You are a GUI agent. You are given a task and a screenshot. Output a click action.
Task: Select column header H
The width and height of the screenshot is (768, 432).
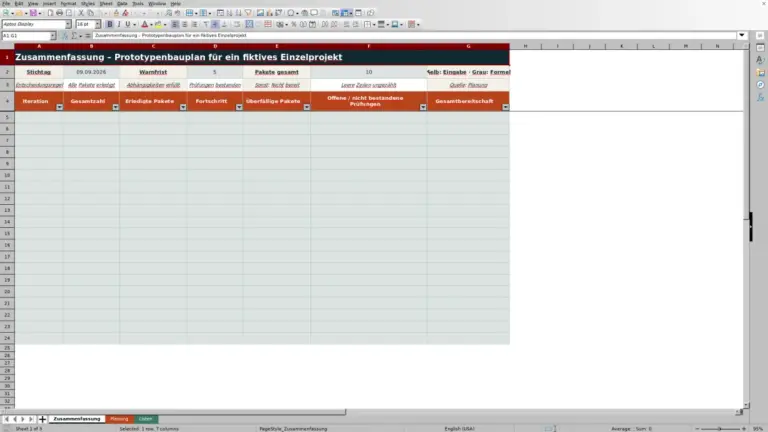click(526, 46)
